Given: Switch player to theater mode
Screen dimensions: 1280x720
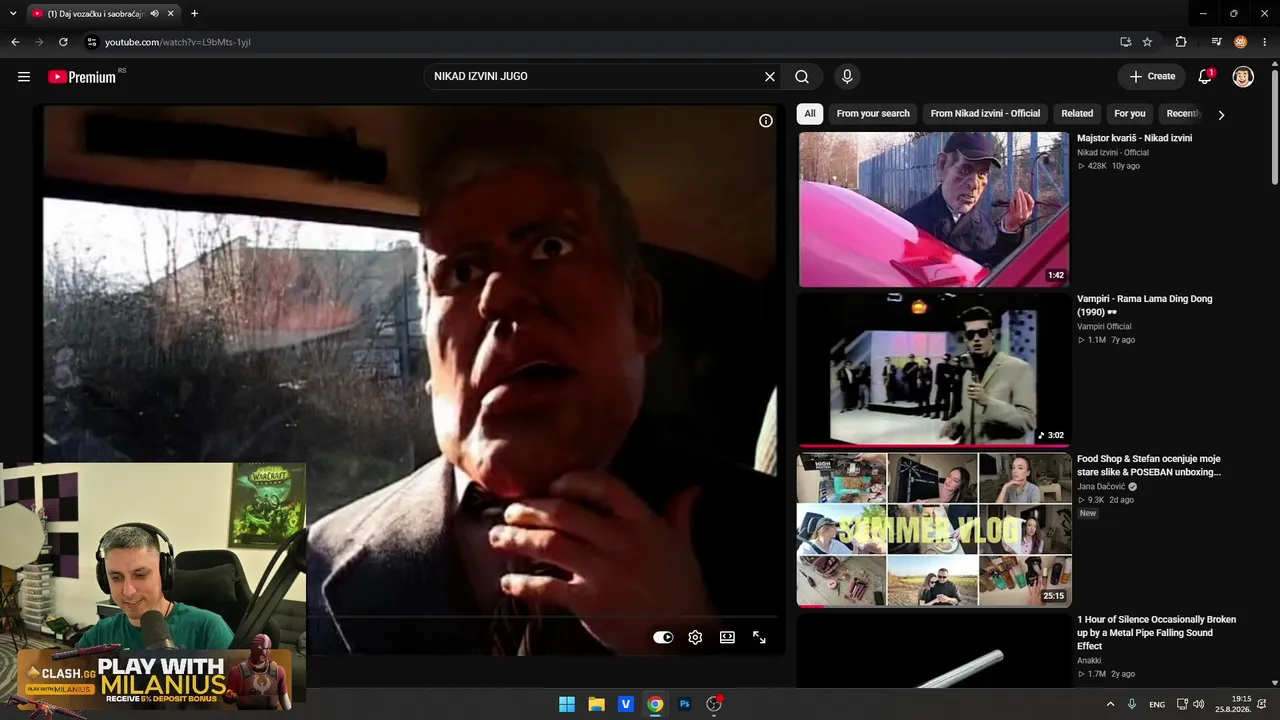Looking at the screenshot, I should [727, 637].
